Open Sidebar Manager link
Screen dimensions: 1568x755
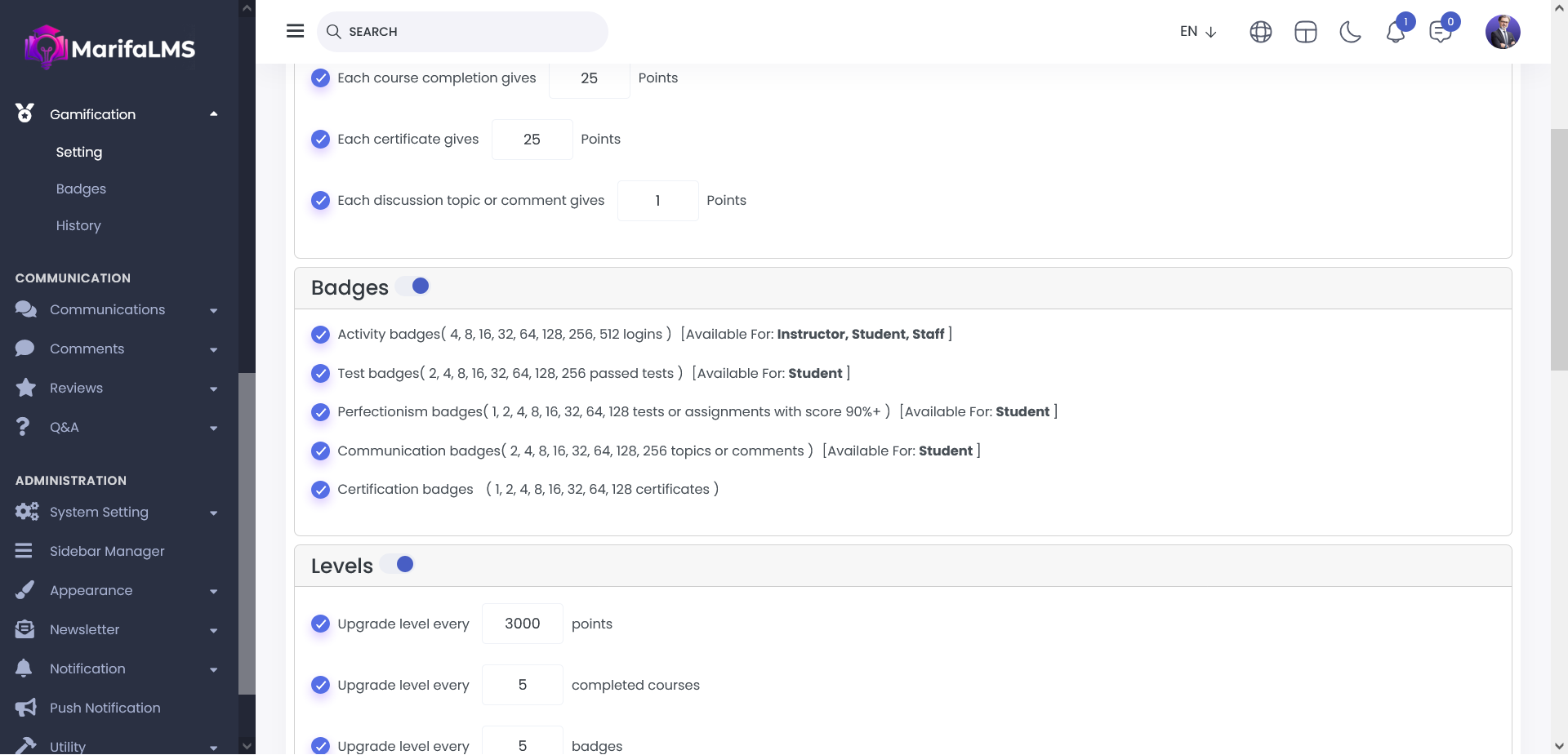click(107, 552)
